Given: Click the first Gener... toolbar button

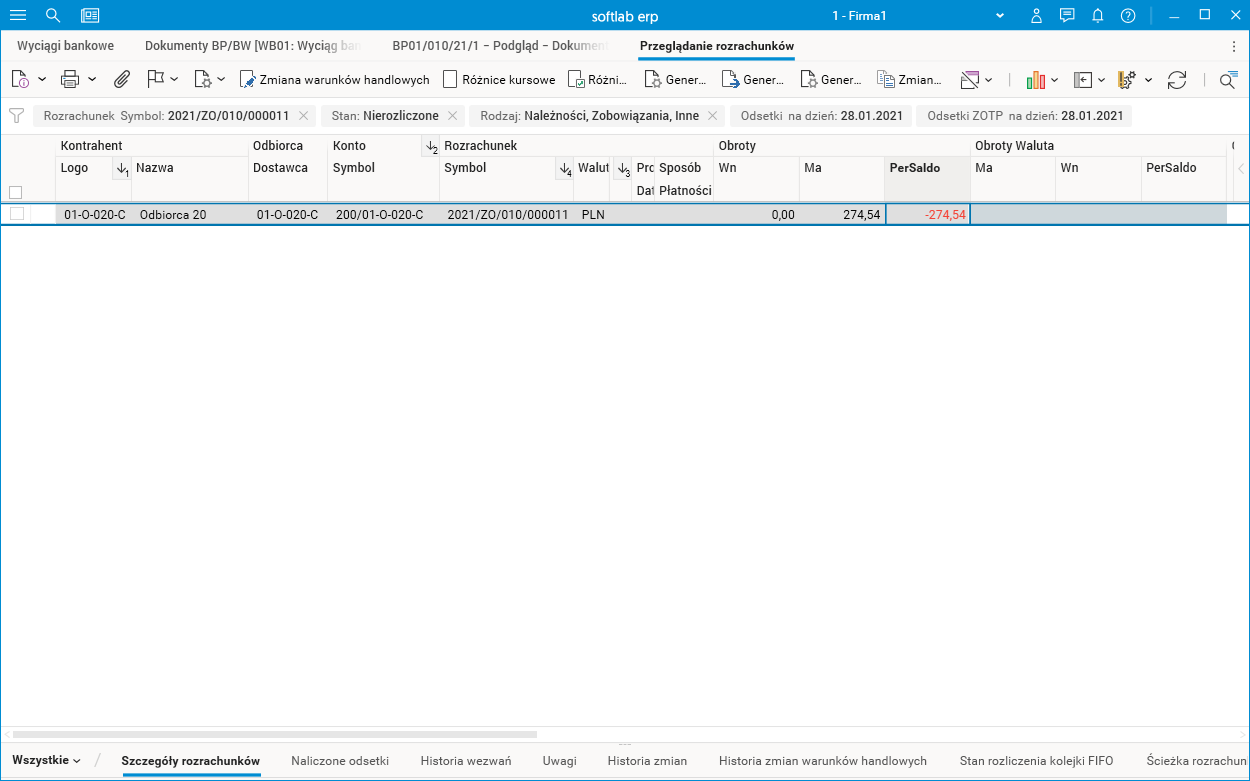Looking at the screenshot, I should pyautogui.click(x=675, y=79).
